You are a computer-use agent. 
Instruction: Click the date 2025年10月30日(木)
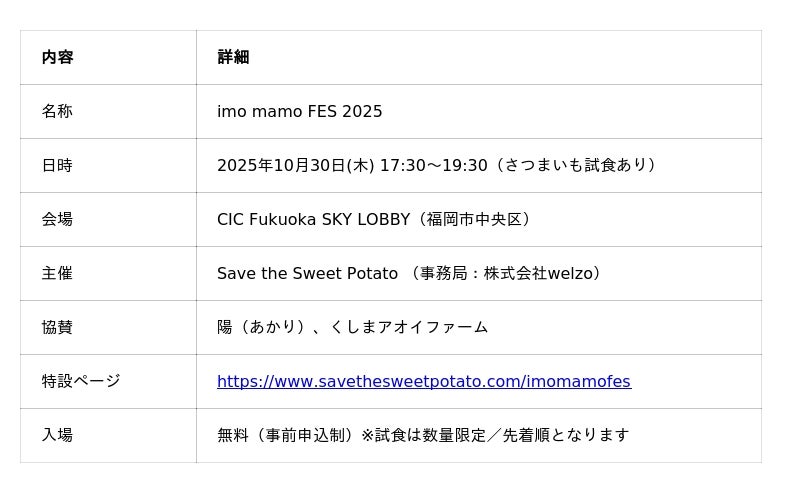coord(295,165)
